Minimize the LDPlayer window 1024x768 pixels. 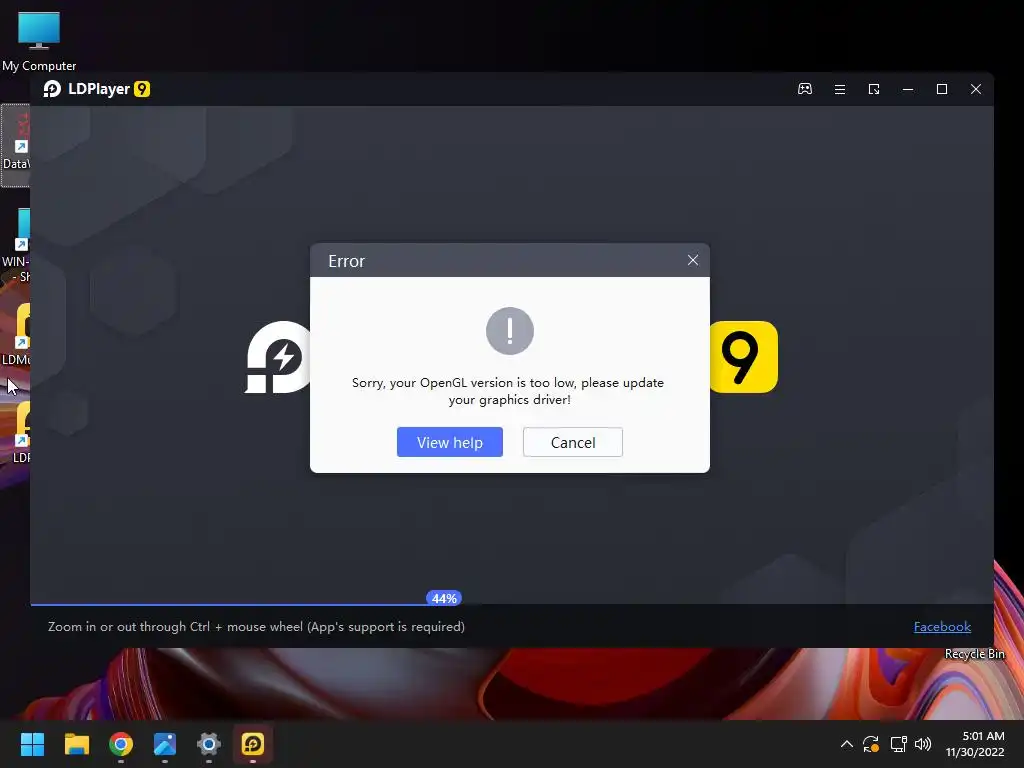pyautogui.click(x=908, y=89)
